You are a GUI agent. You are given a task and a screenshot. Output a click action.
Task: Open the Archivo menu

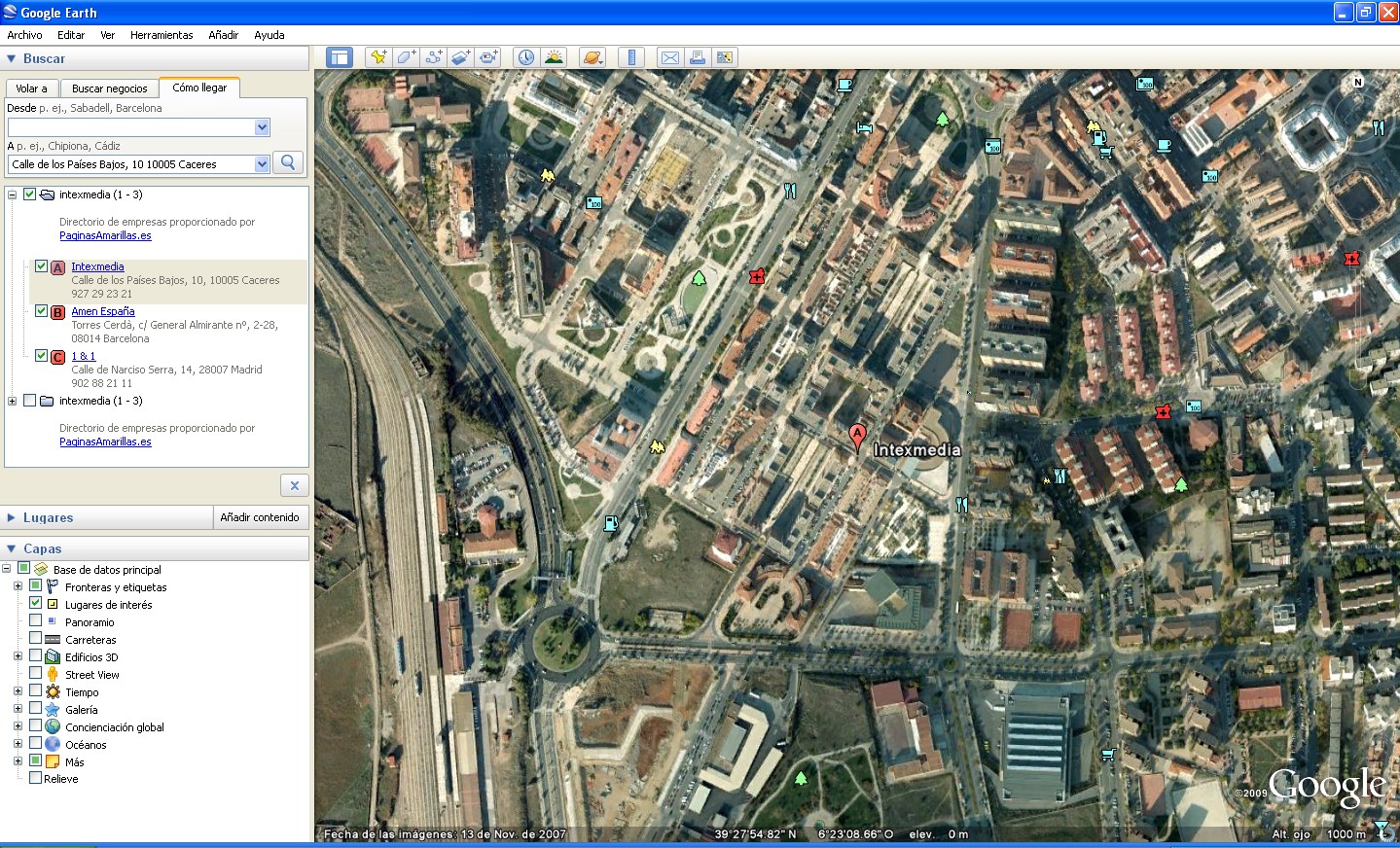pos(24,35)
